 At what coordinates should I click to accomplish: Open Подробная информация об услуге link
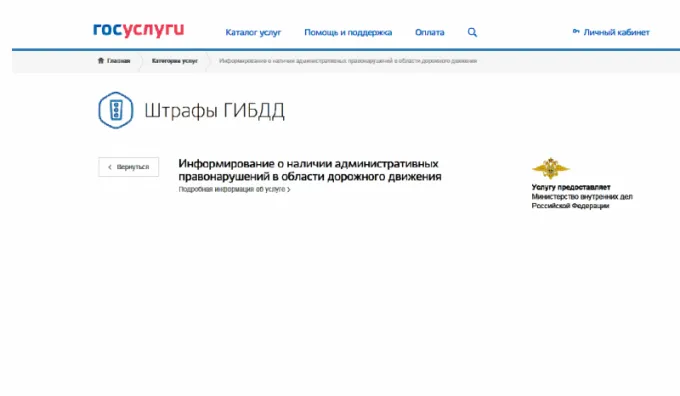coord(232,190)
